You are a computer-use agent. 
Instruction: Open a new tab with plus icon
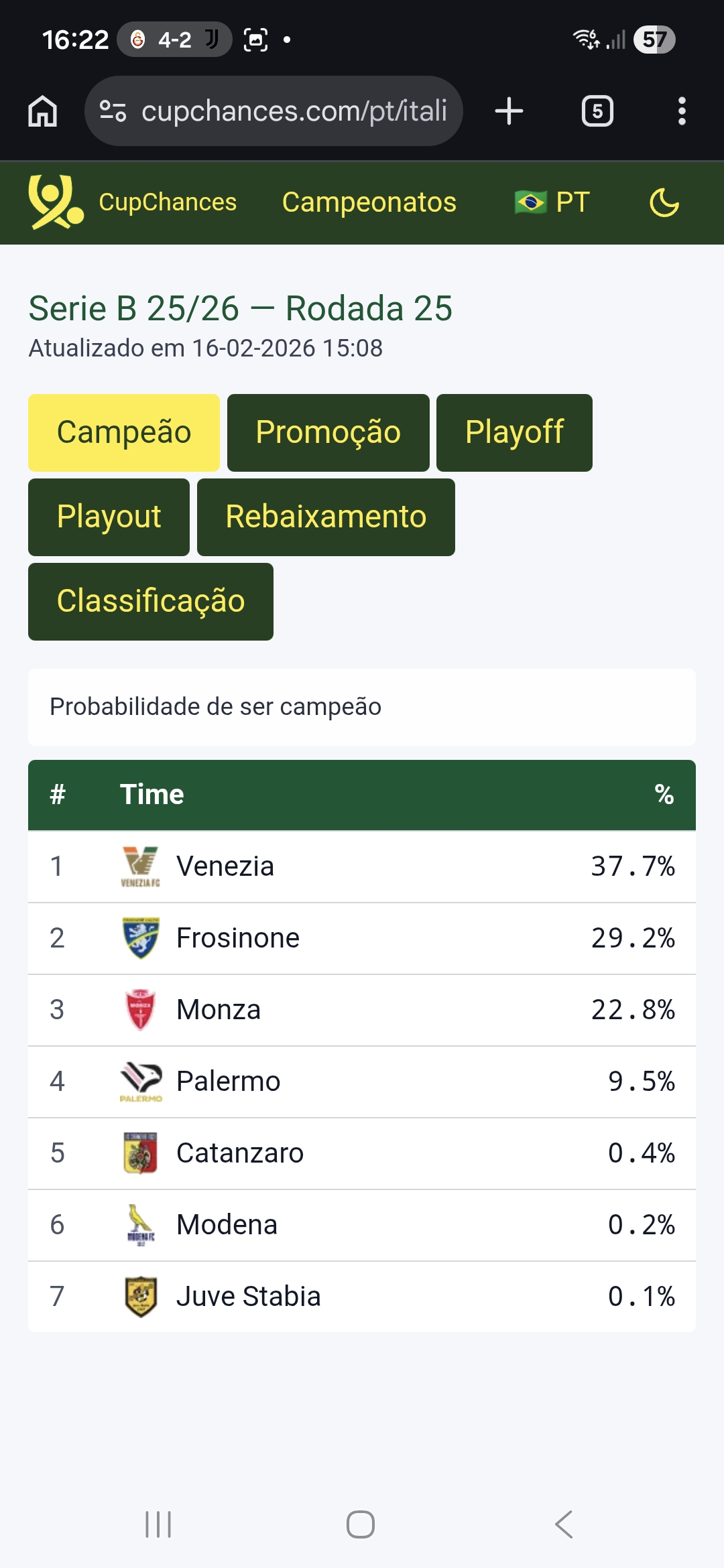[x=509, y=111]
